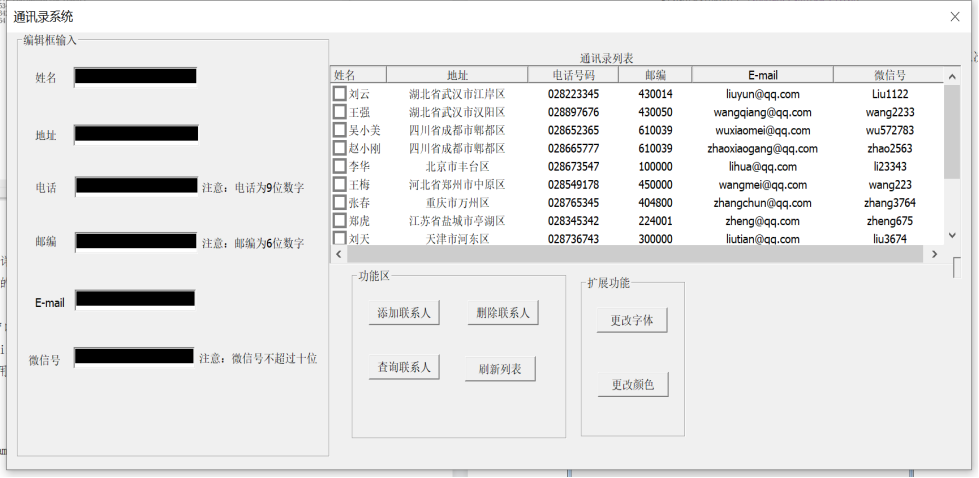Viewport: 979px width, 478px height.
Task: Tick the checkbox next to 刘天
Action: click(339, 238)
